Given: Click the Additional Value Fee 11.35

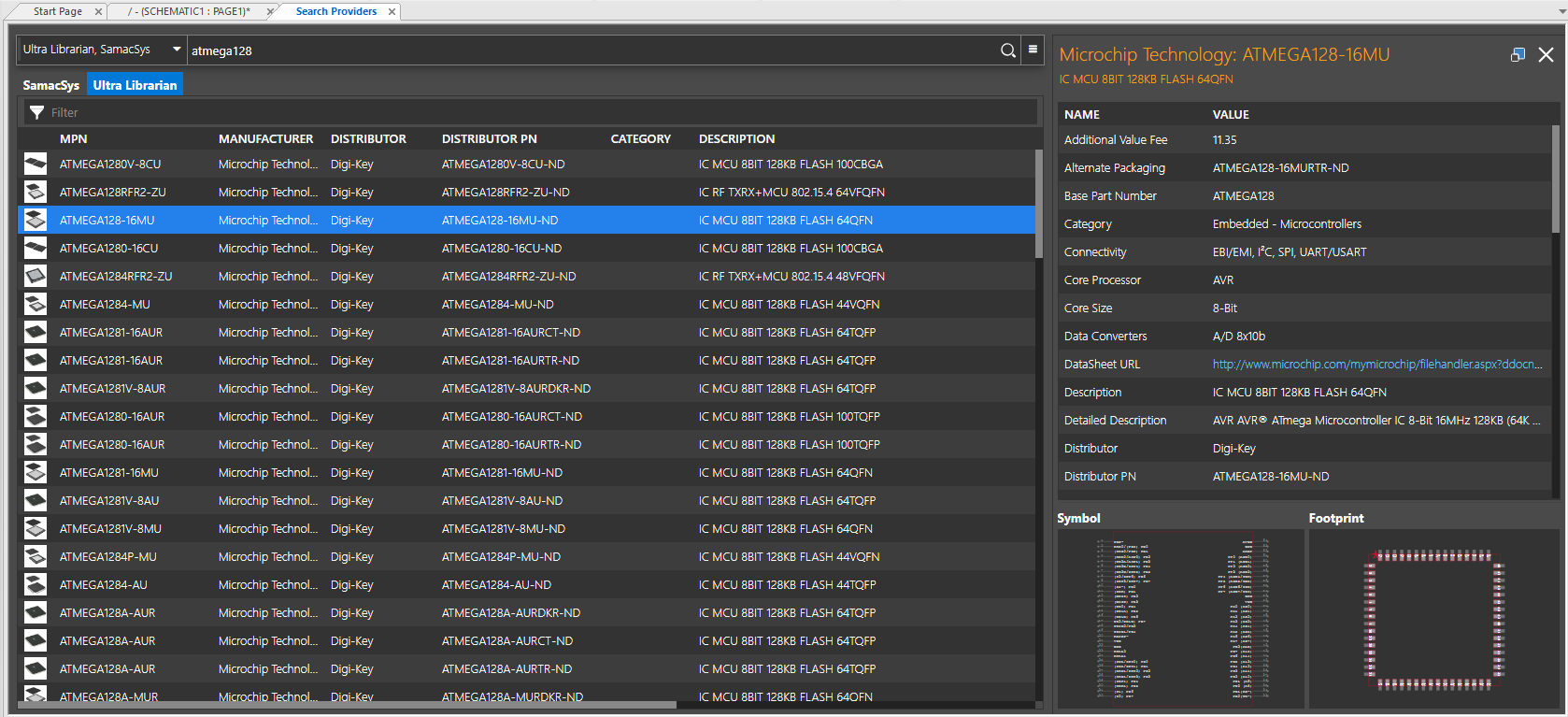Looking at the screenshot, I should click(x=1224, y=139).
